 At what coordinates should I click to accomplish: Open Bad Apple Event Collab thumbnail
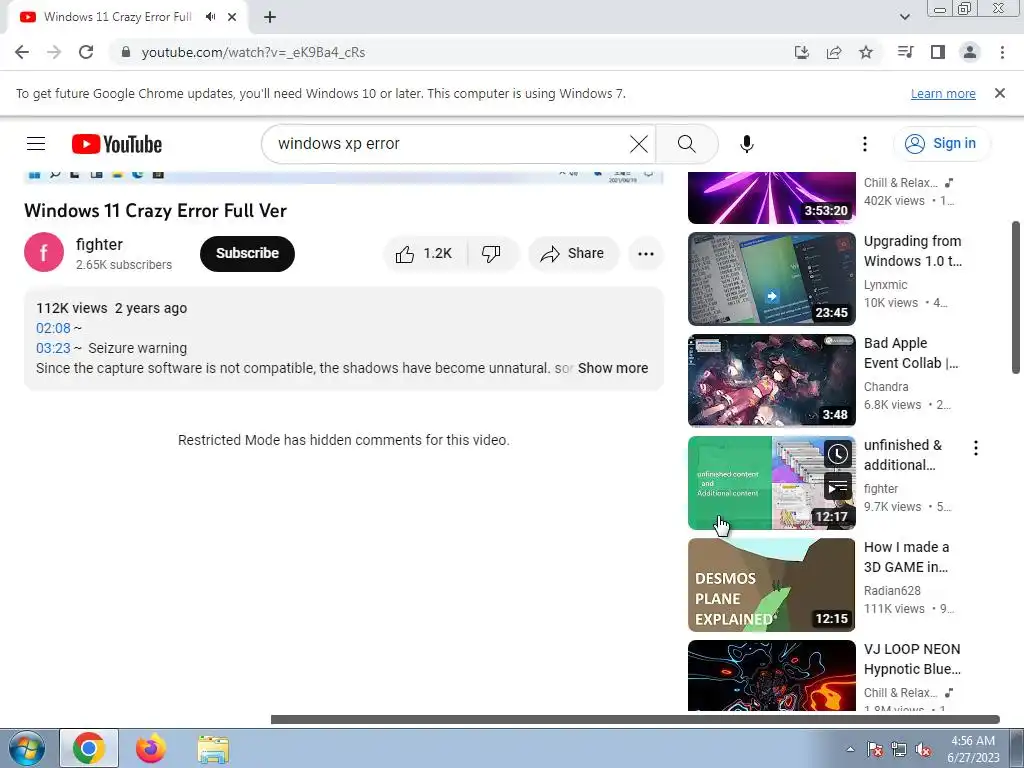click(x=771, y=381)
